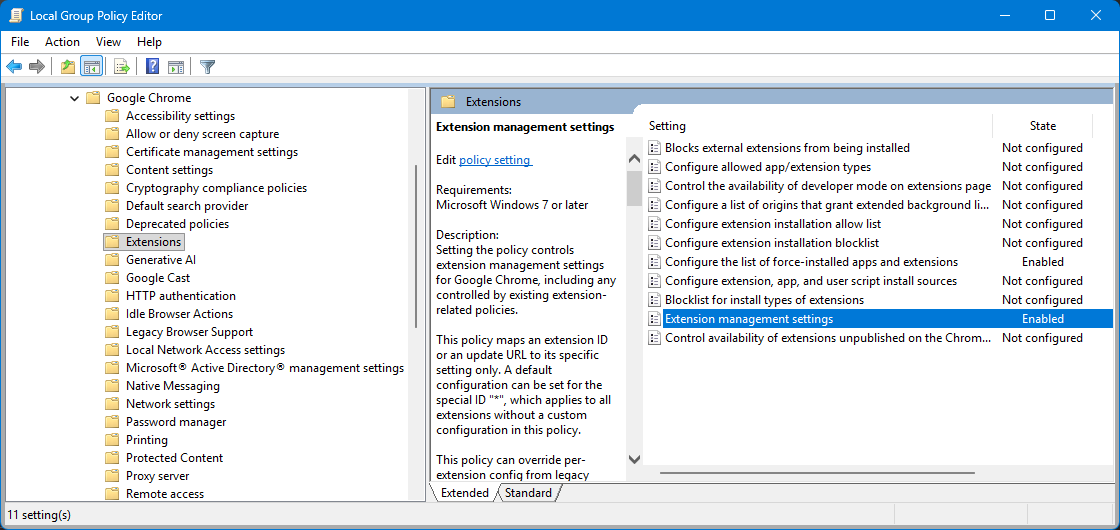Open the Help menu
Image resolution: width=1120 pixels, height=530 pixels.
pos(149,42)
